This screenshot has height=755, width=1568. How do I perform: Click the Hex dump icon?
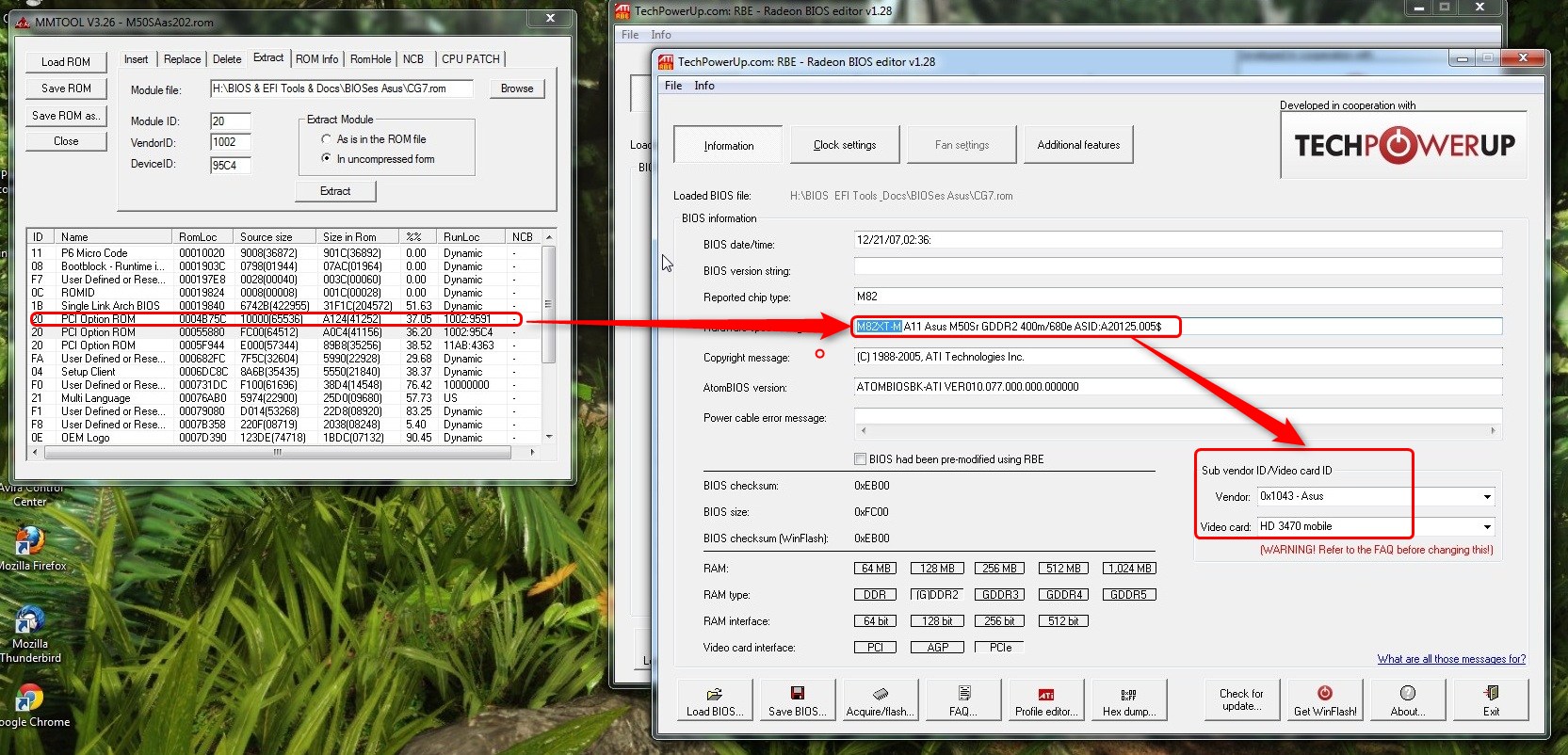(1128, 695)
